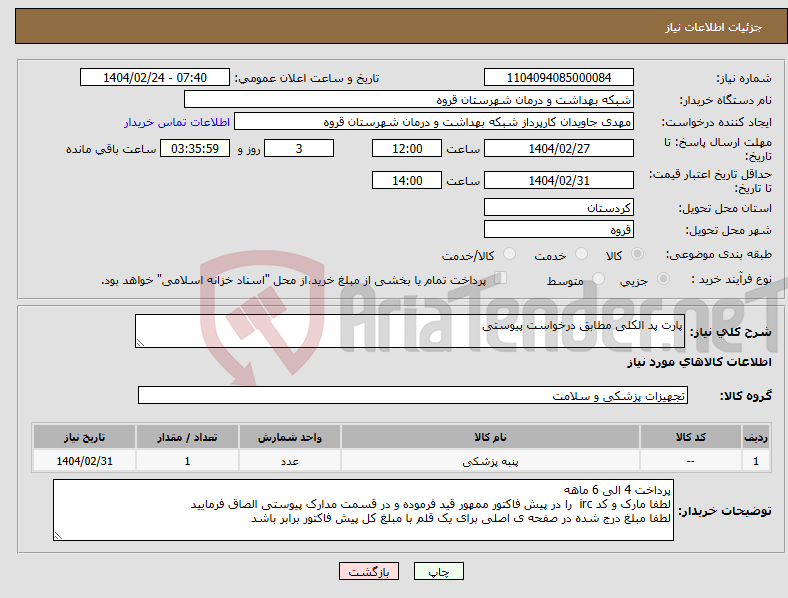Click the تعداد / مقدار column header
This screenshot has height=598, width=788.
(187, 437)
